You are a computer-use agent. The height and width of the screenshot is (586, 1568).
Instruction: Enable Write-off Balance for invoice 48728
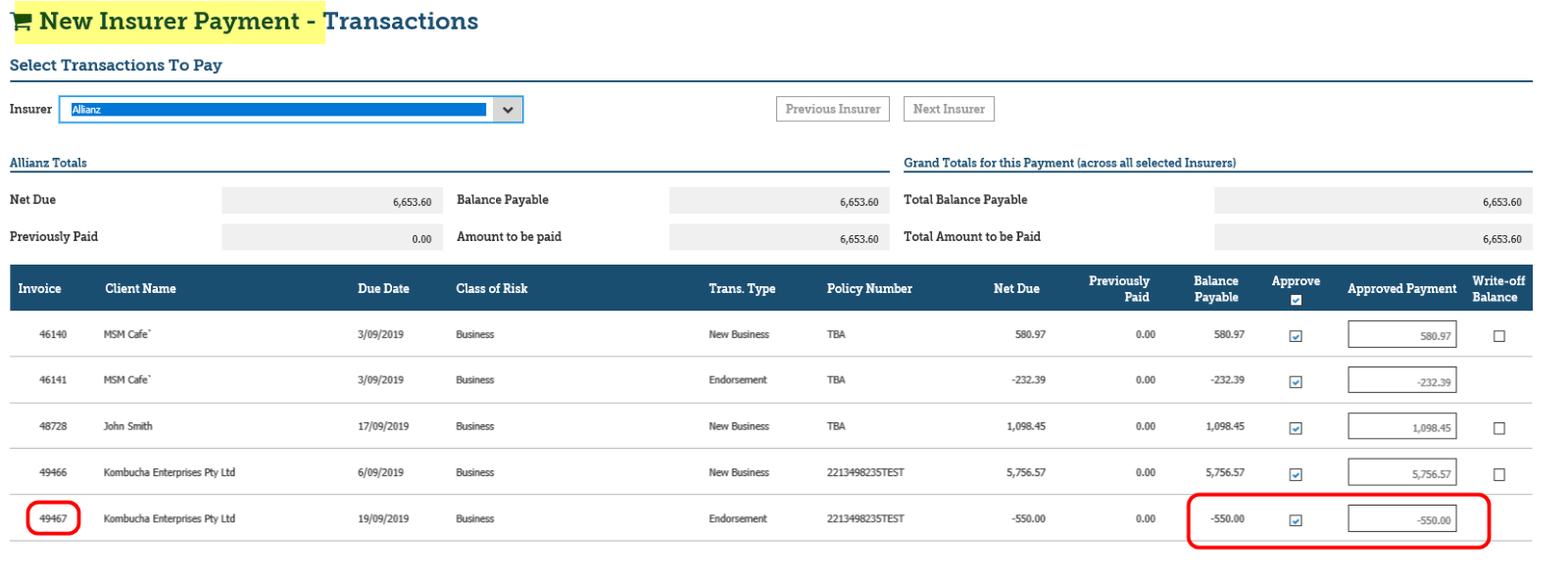tap(1498, 428)
